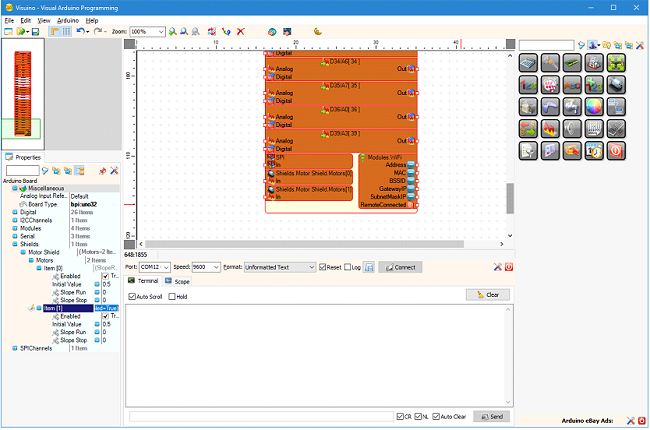Image resolution: width=650 pixels, height=430 pixels.
Task: Open the File menu
Action: click(9, 20)
